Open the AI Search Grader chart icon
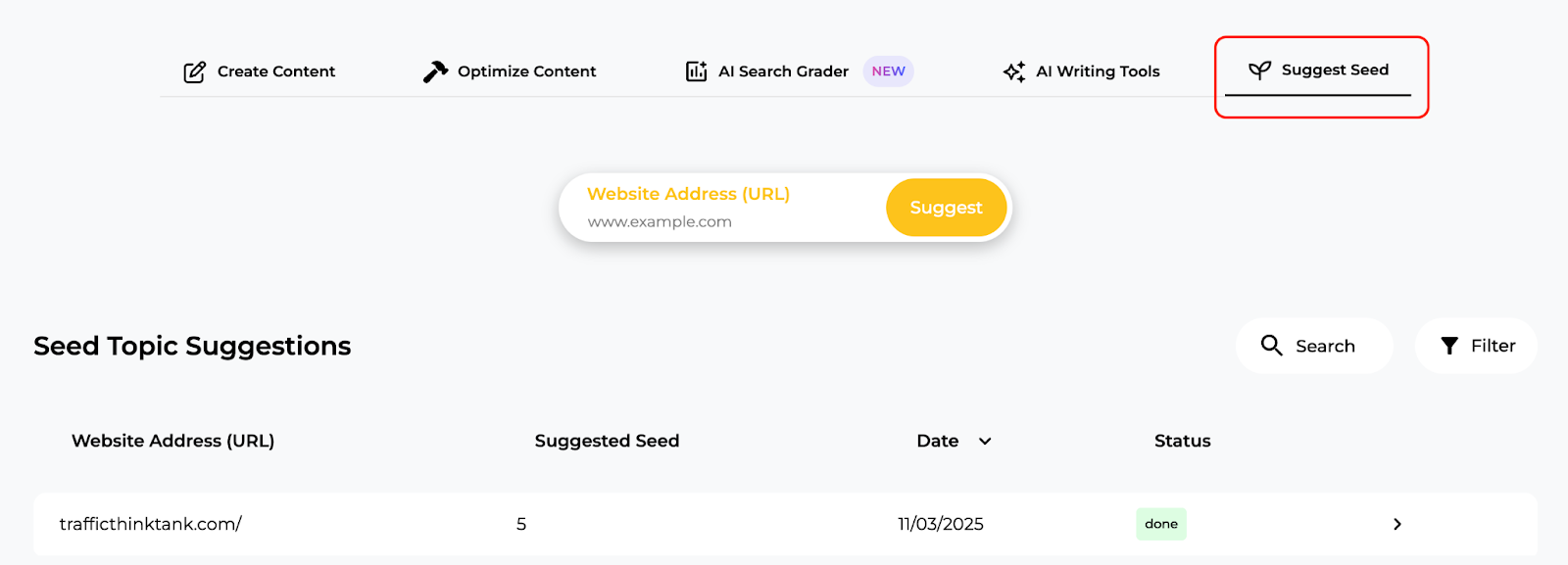 (696, 71)
